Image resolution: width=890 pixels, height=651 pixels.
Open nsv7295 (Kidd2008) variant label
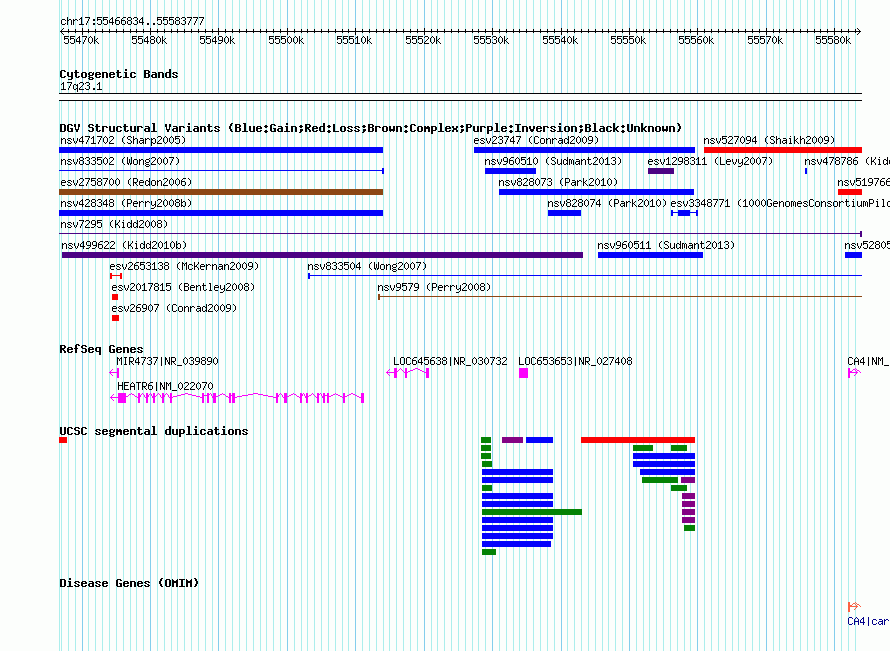point(114,224)
